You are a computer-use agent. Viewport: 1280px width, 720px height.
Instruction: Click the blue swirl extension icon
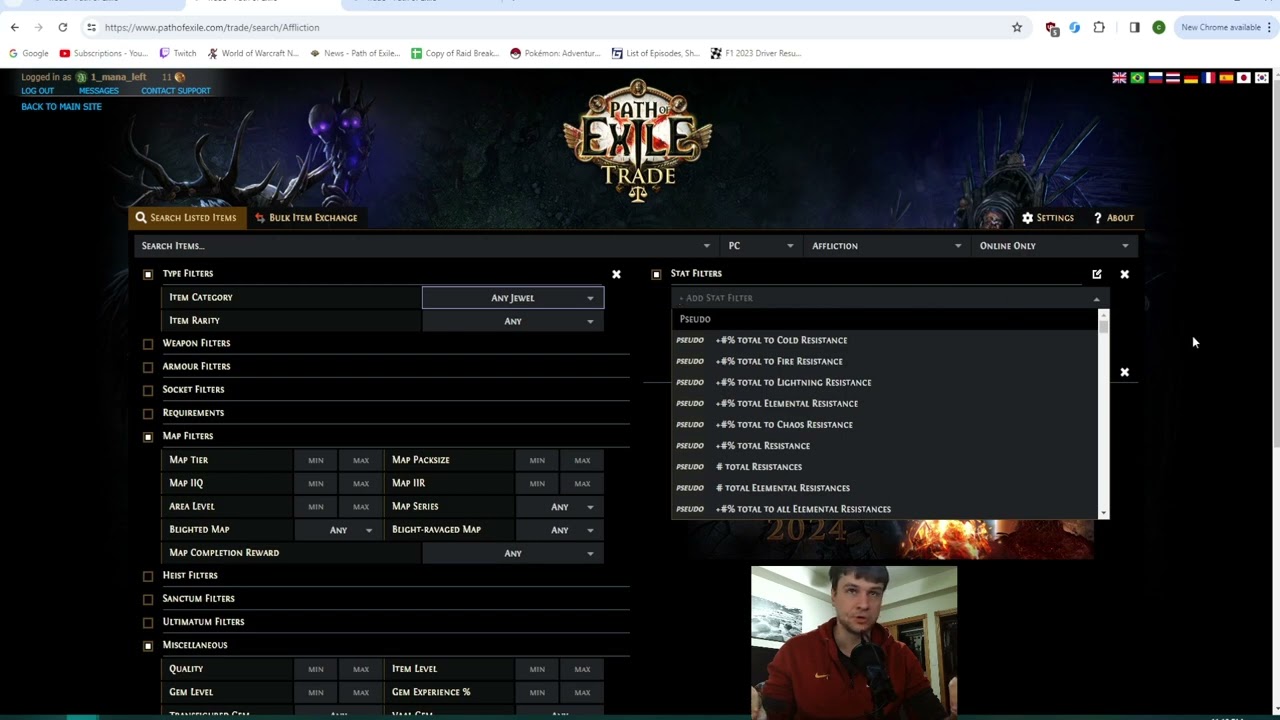pos(1075,27)
